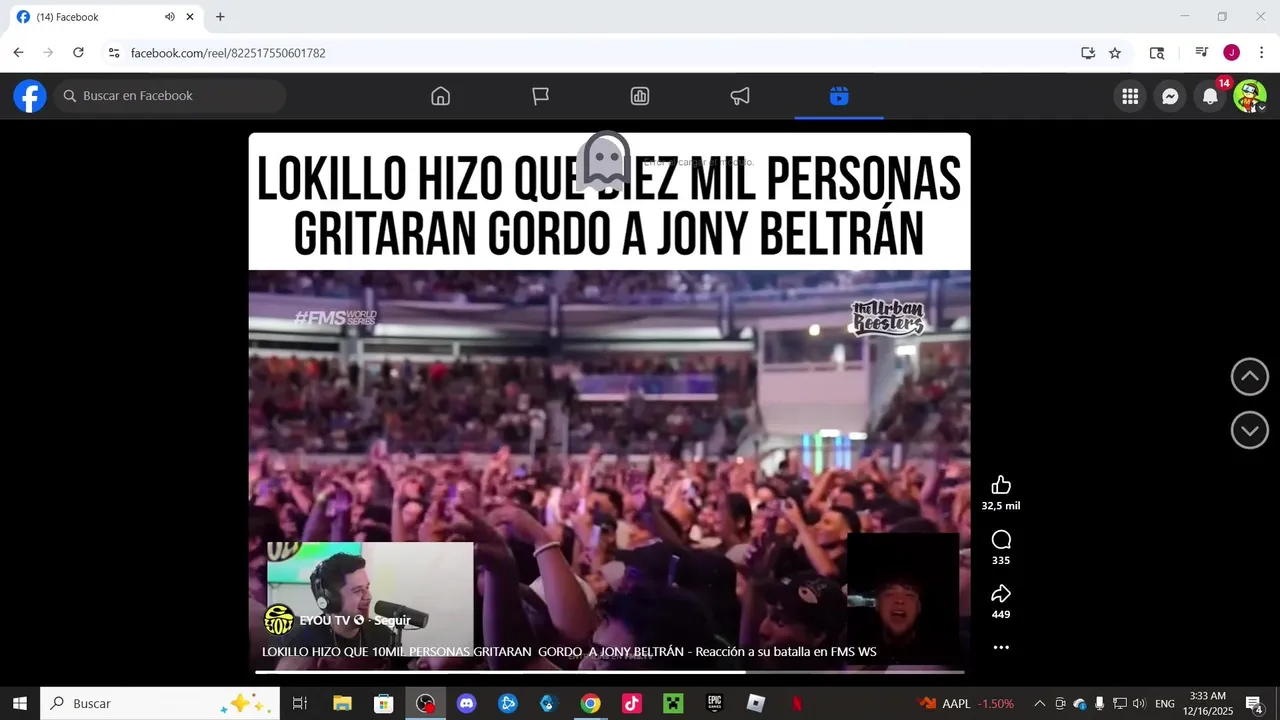Open the Facebook logo home link

pyautogui.click(x=30, y=96)
